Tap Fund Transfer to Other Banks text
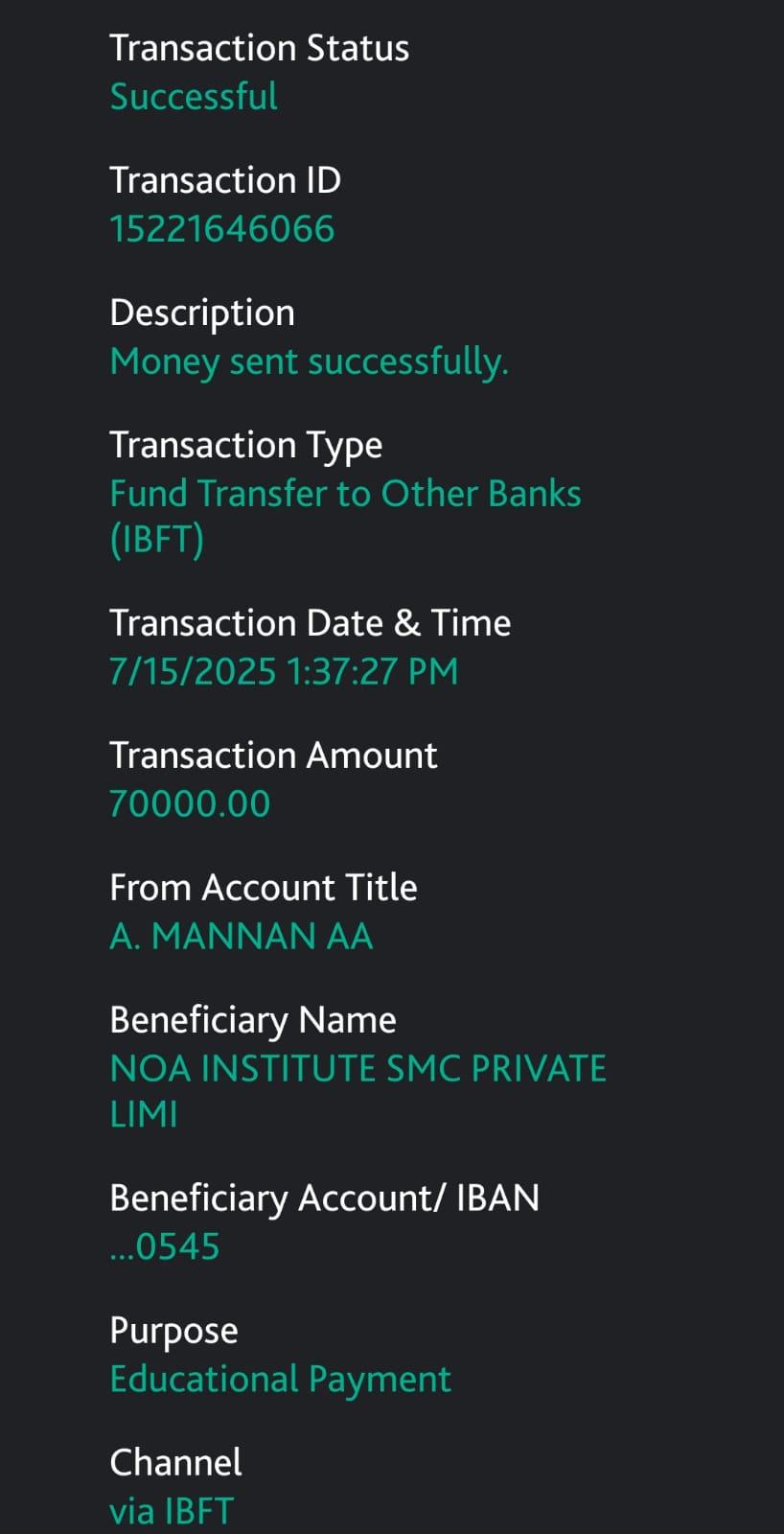 345,494
